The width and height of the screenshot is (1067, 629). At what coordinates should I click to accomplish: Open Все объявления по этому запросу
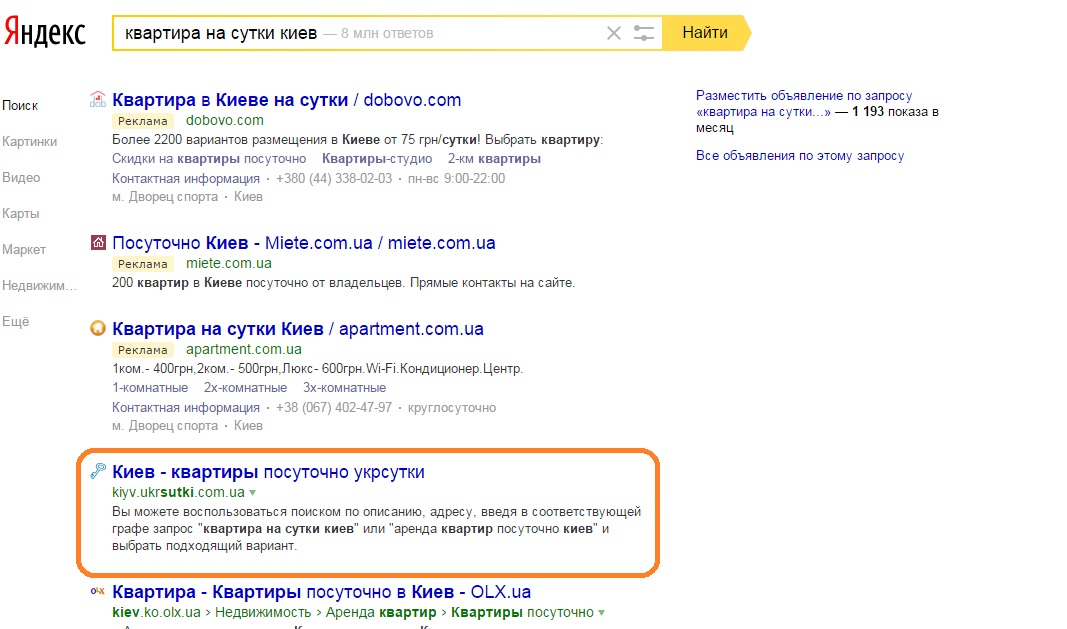coord(800,156)
